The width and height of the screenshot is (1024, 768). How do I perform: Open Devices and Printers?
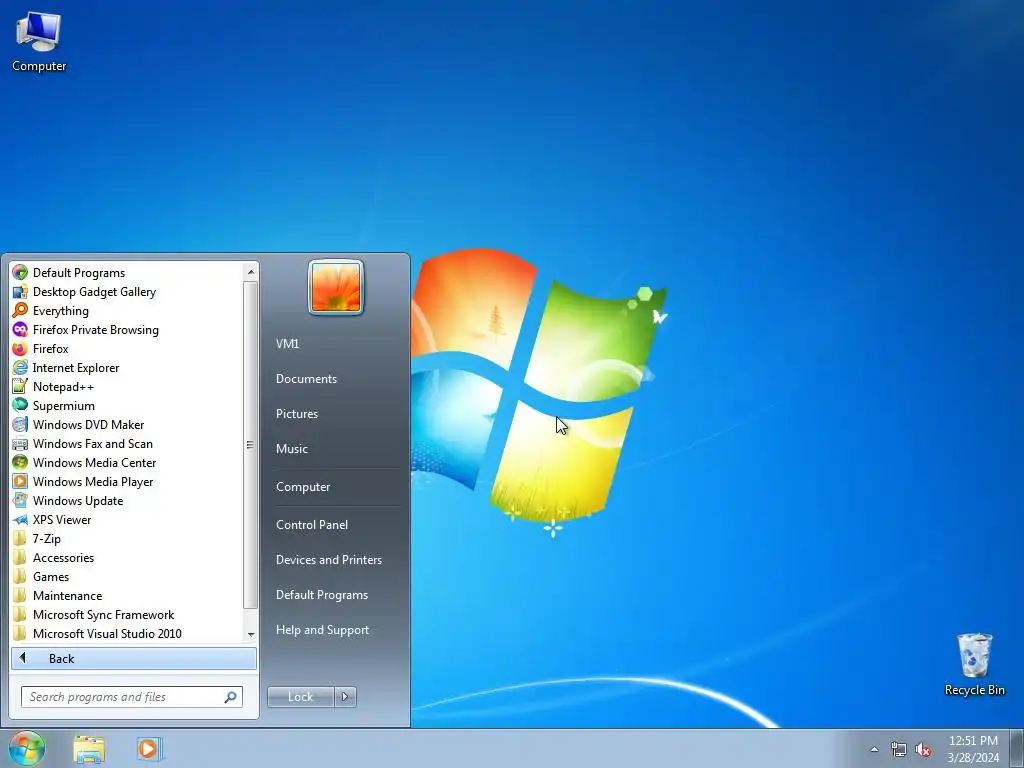click(x=329, y=560)
